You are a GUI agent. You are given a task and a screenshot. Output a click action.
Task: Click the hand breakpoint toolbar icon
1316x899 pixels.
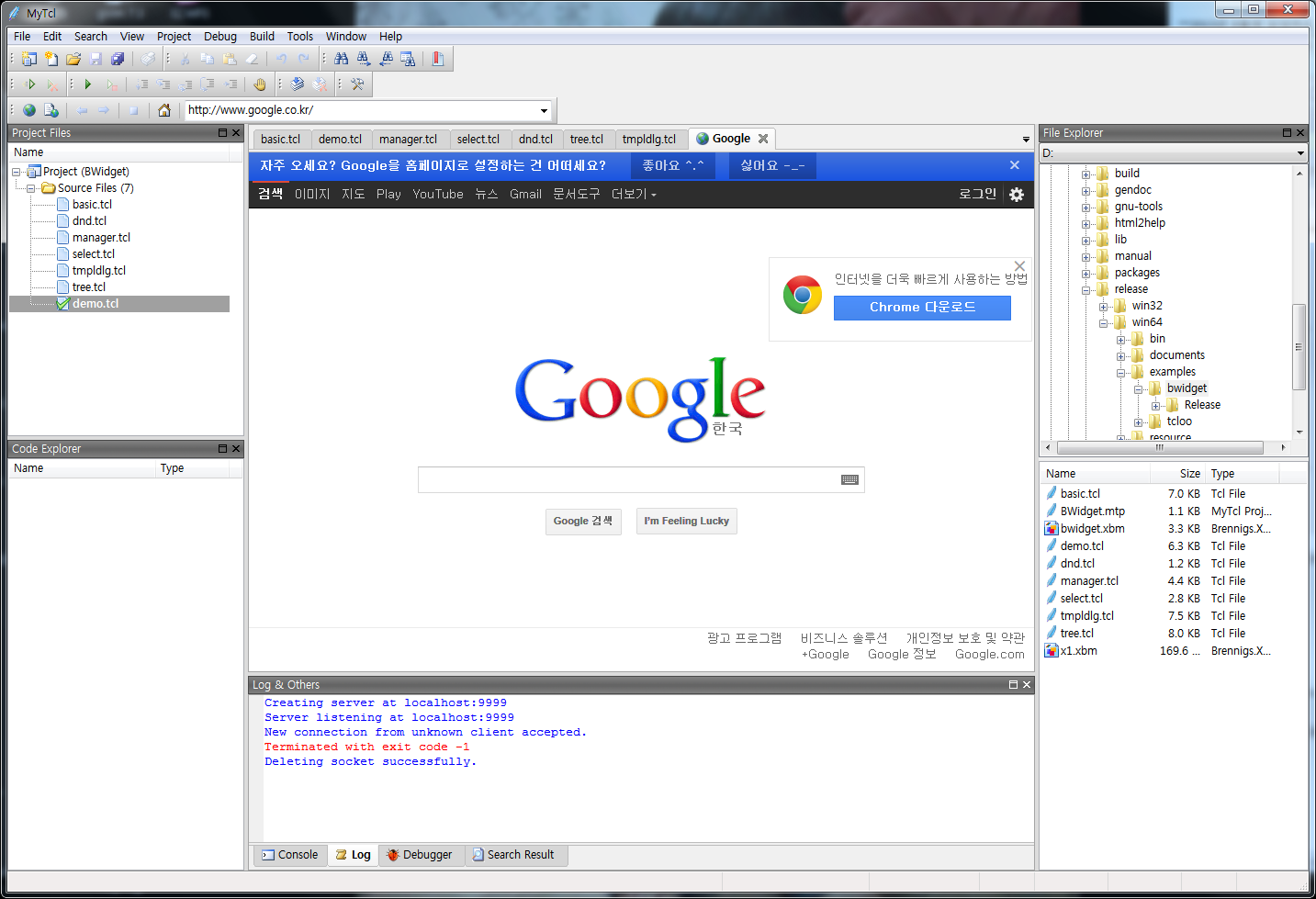[260, 84]
